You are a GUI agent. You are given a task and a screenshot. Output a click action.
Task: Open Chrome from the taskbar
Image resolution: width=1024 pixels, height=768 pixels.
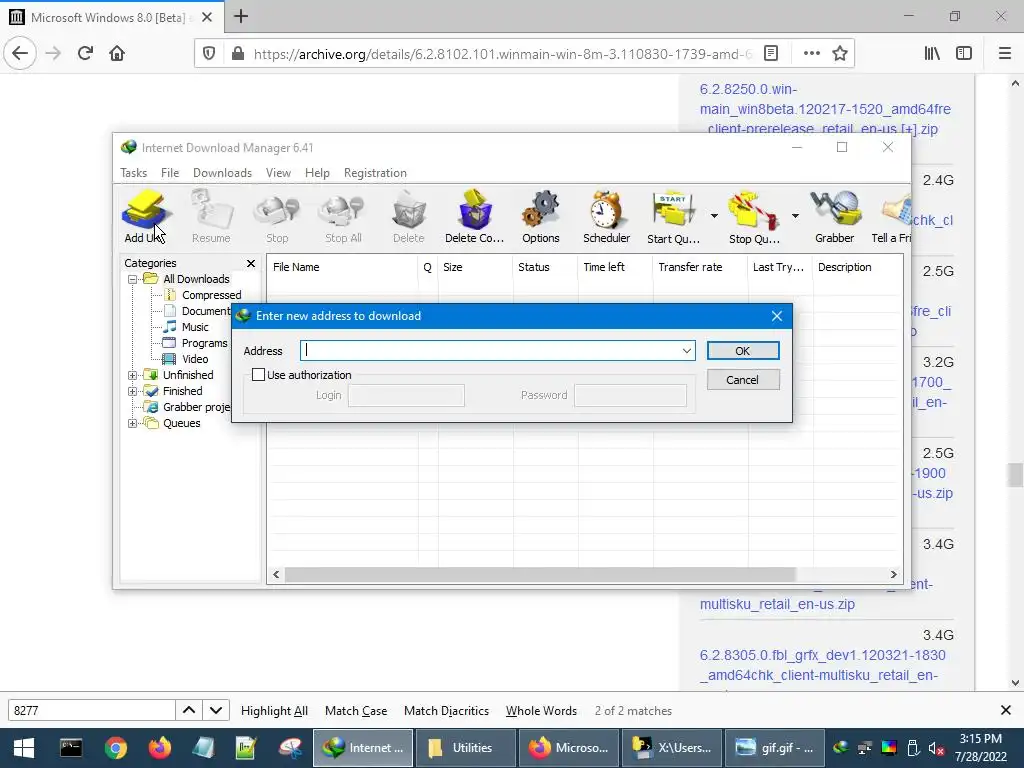coord(116,748)
